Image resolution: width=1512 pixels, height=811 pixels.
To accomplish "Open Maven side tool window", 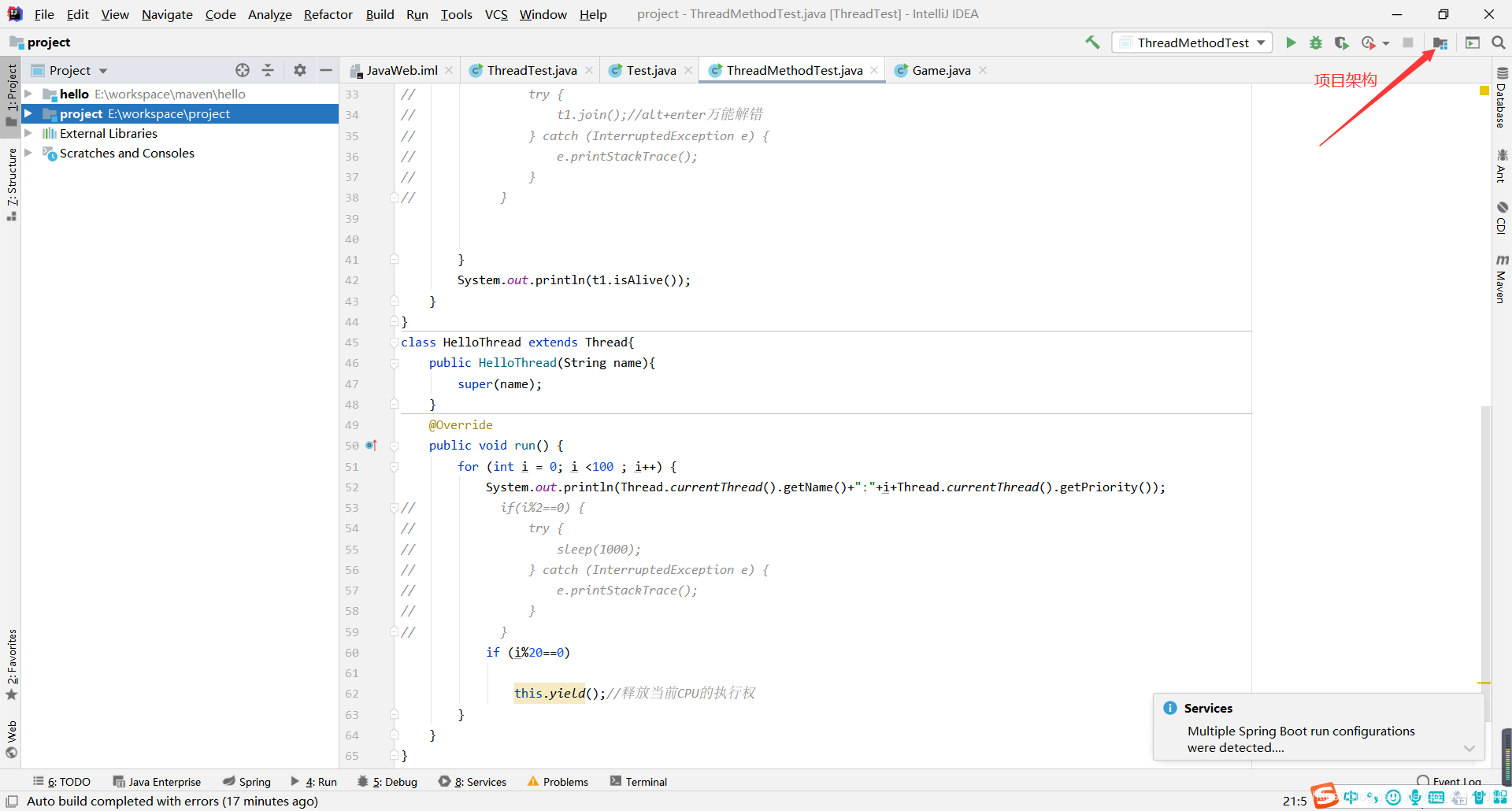I will point(1502,279).
